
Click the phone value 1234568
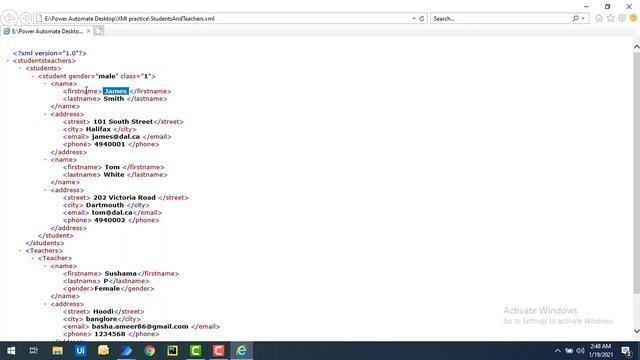coord(109,334)
